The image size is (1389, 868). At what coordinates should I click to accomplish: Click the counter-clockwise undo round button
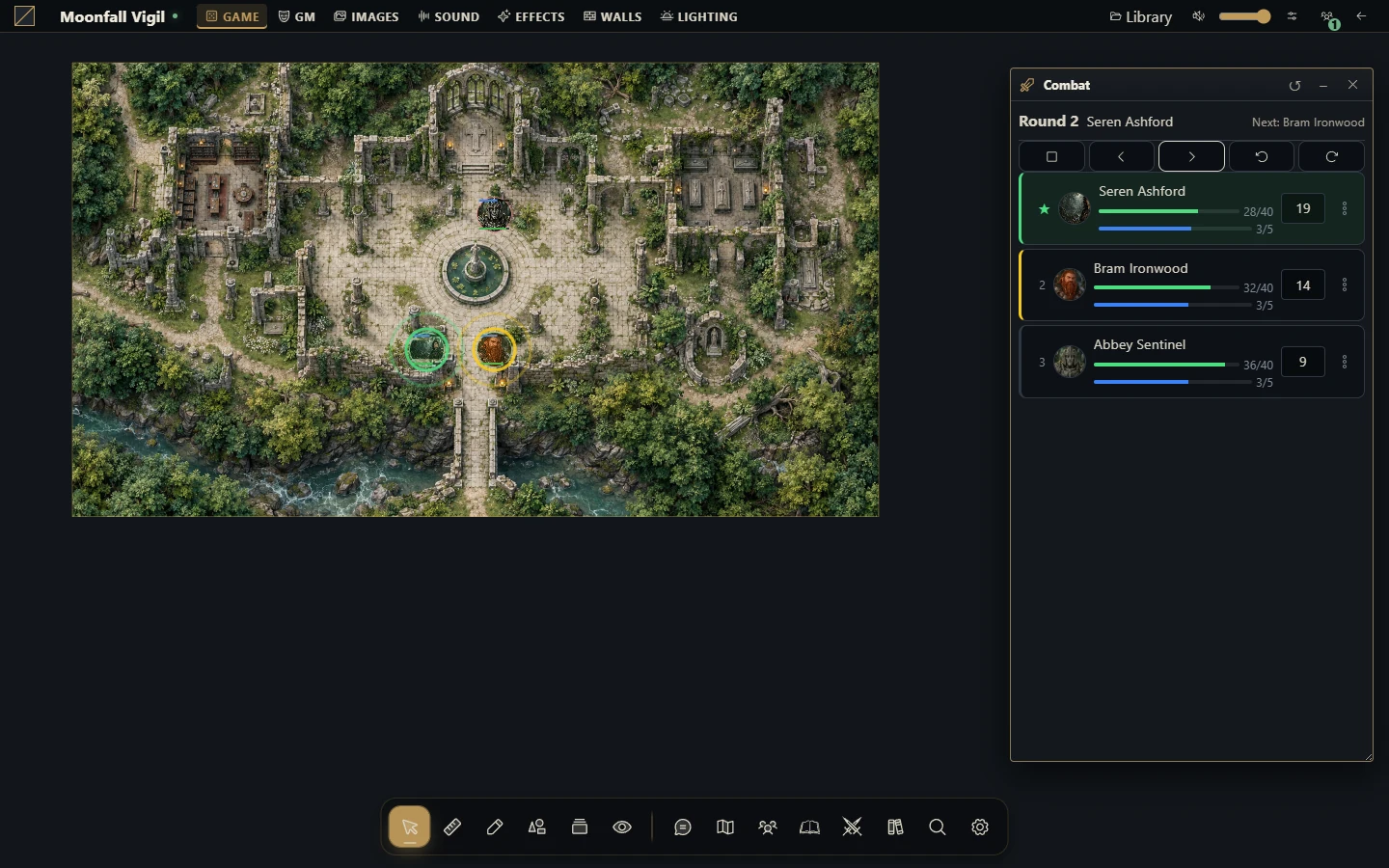pyautogui.click(x=1262, y=156)
